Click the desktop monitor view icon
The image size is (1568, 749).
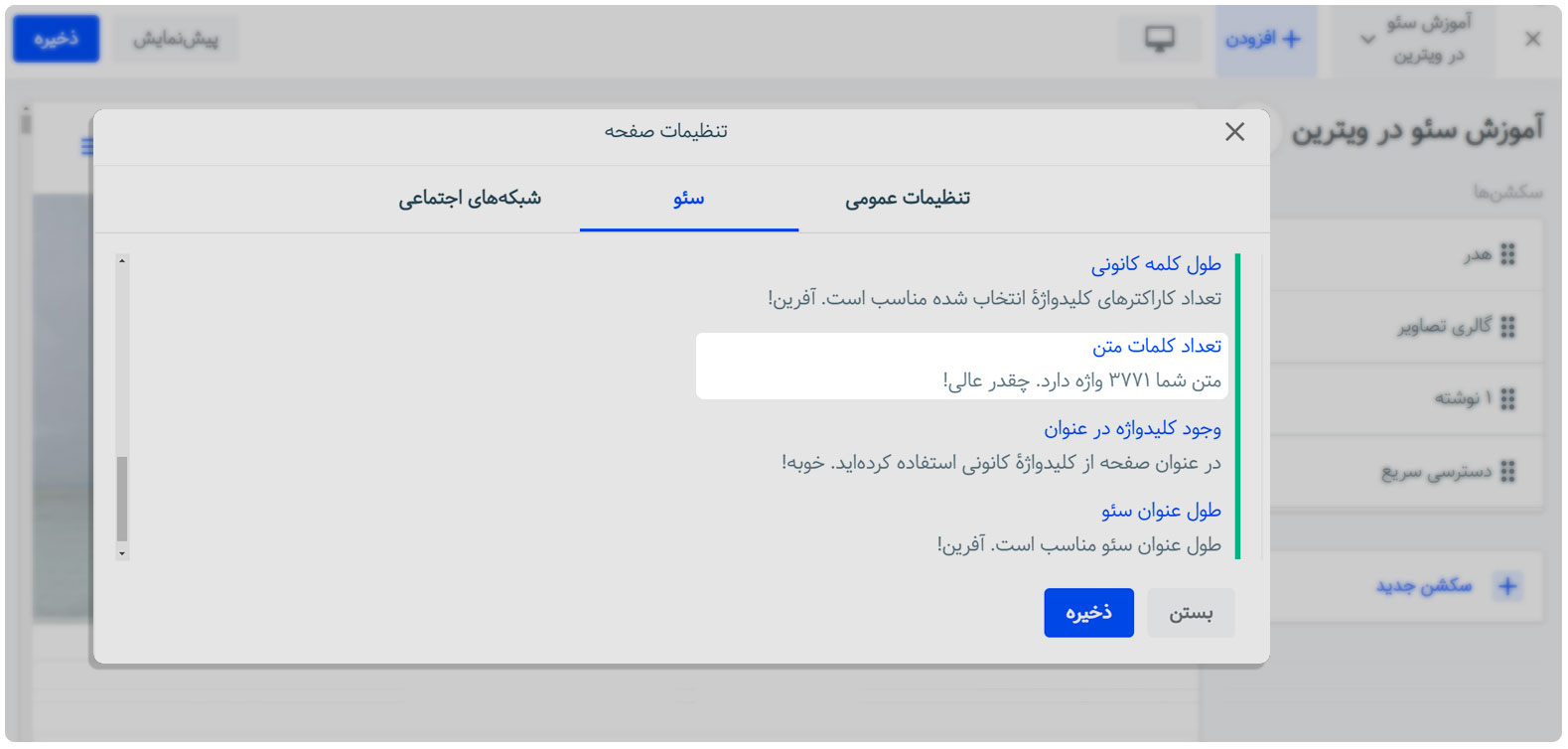pyautogui.click(x=1159, y=39)
